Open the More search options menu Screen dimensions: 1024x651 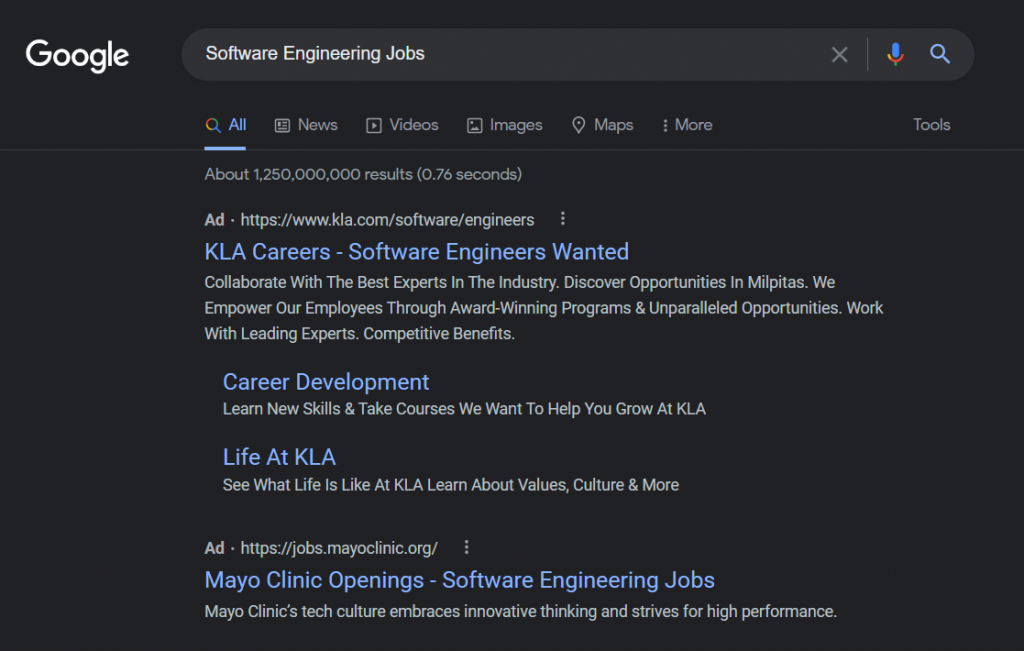tap(686, 125)
